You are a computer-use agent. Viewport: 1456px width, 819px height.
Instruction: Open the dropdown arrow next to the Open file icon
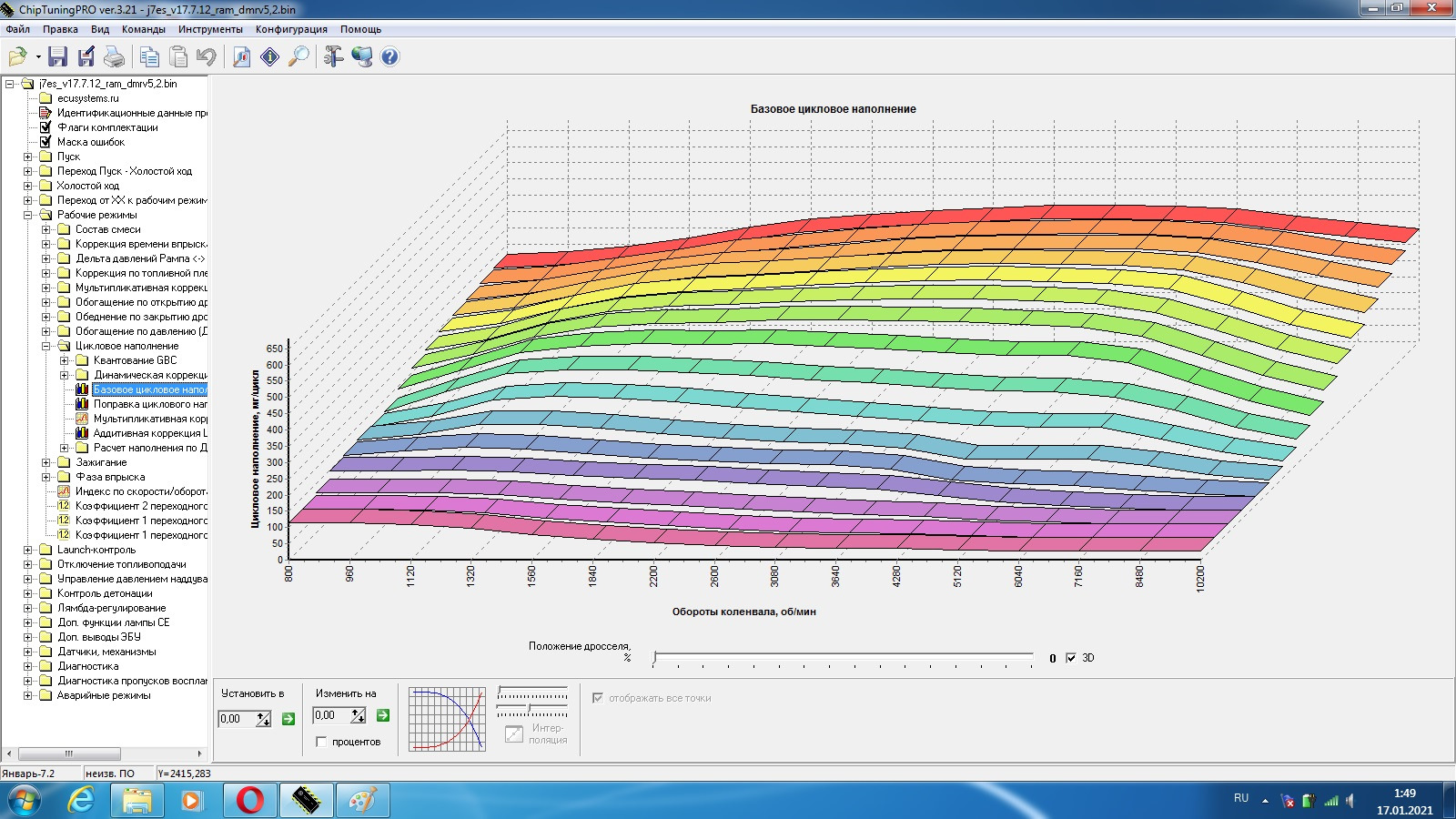click(x=38, y=57)
